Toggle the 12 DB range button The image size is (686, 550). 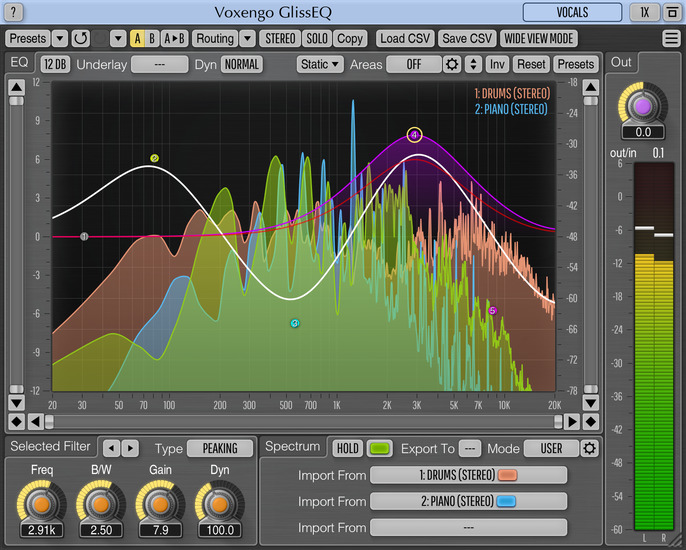[x=55, y=64]
